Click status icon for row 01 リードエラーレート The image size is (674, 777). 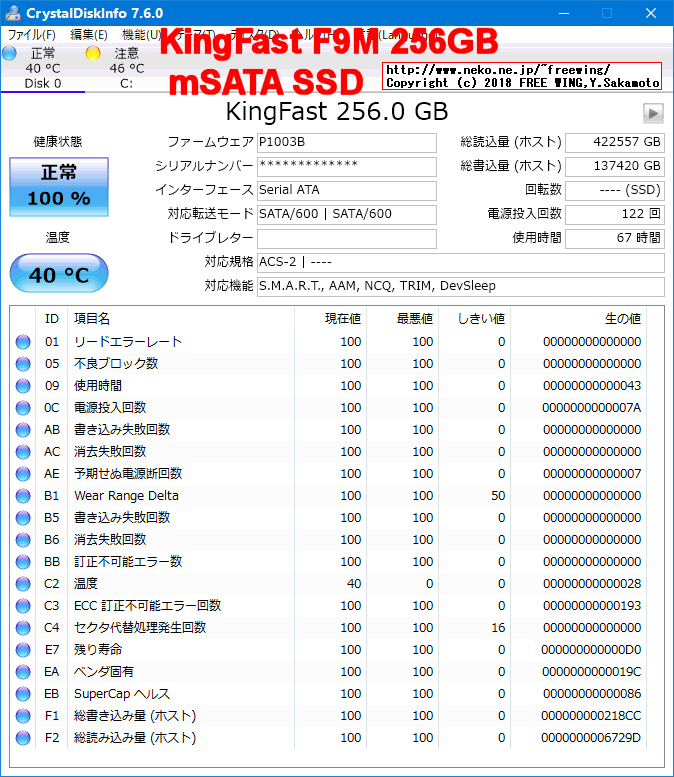click(23, 342)
